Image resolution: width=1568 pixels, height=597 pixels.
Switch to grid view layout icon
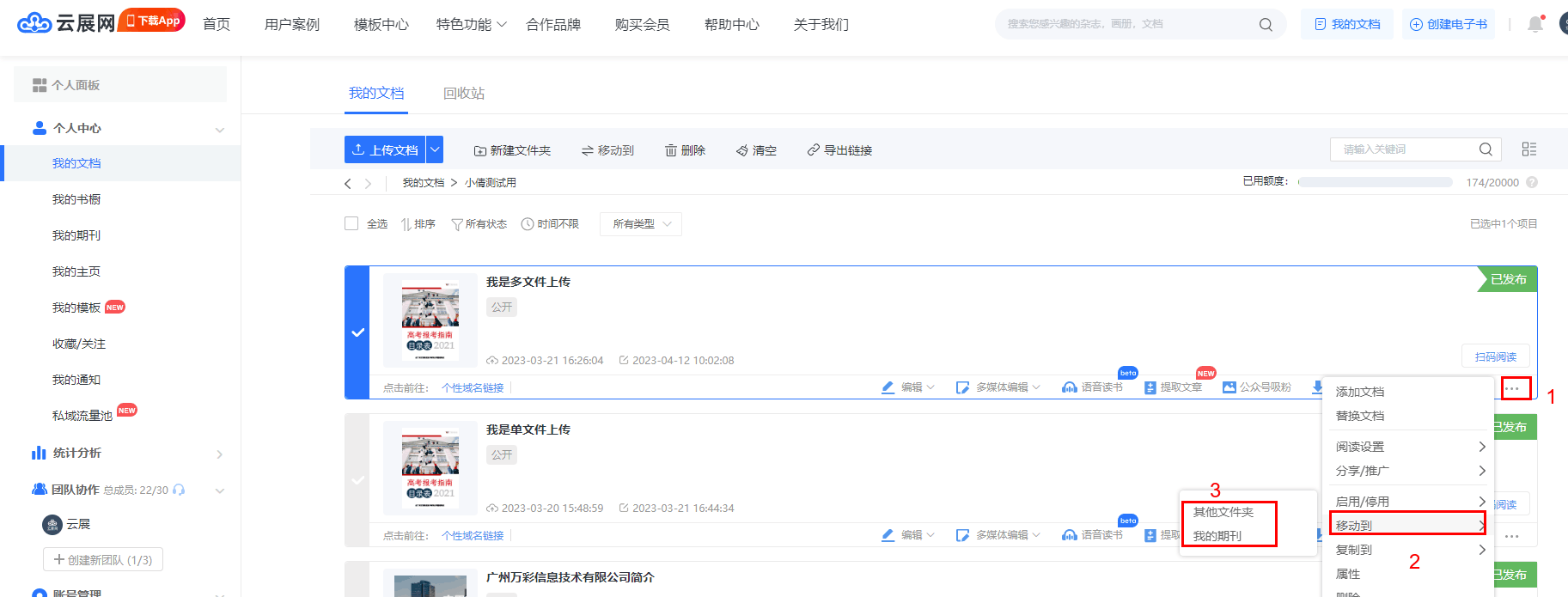1528,149
